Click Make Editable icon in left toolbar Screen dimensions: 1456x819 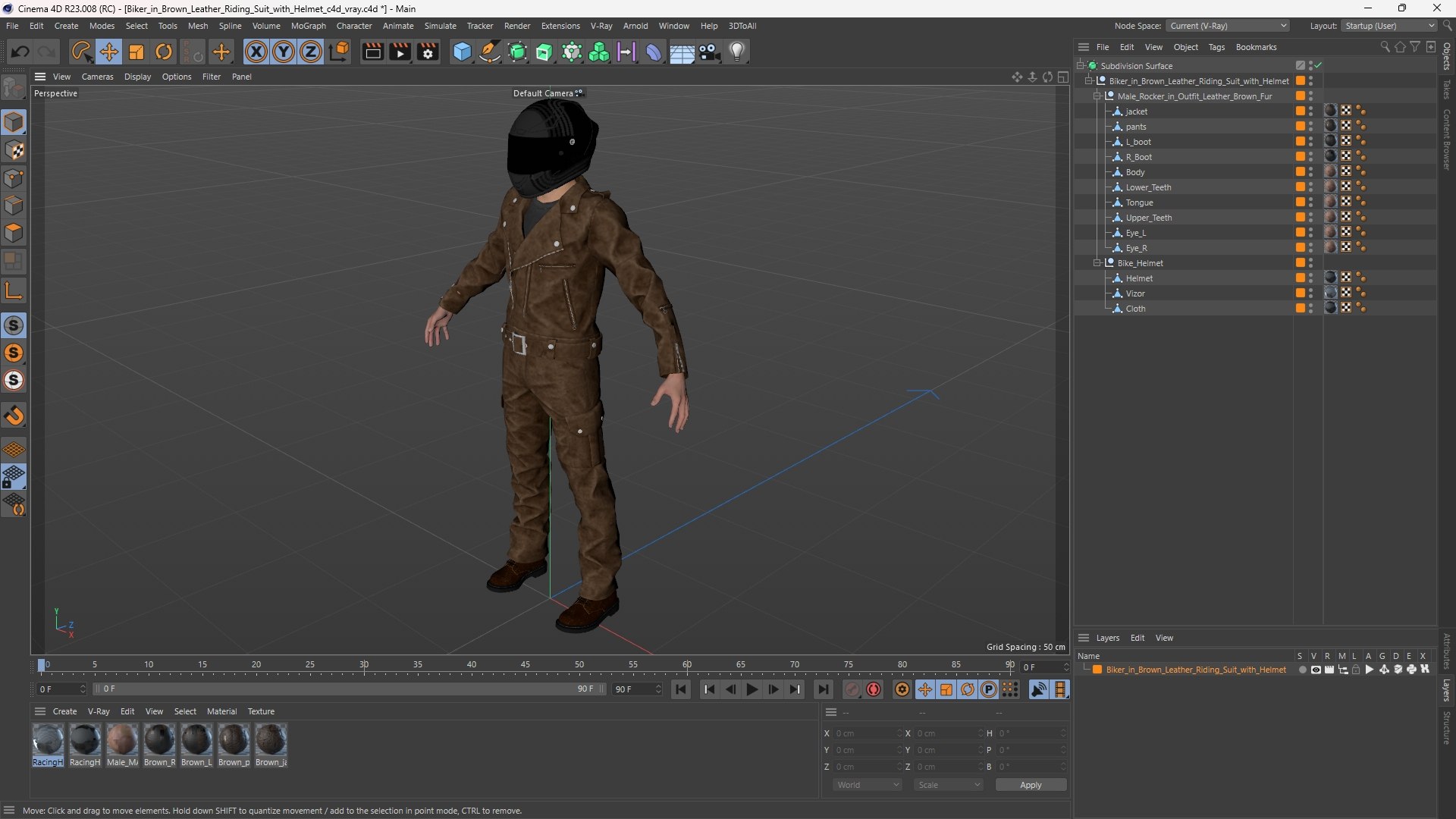tap(14, 88)
